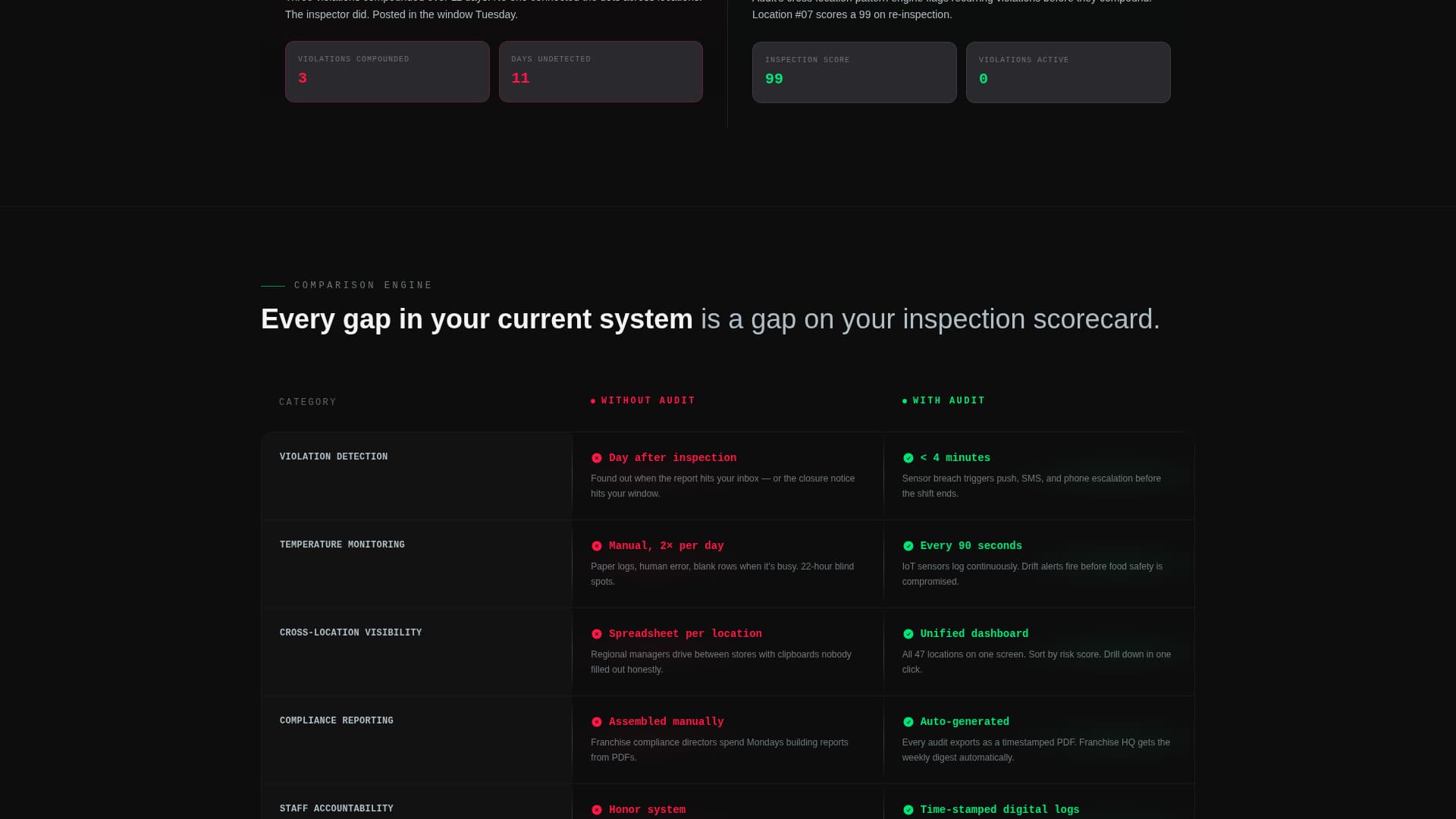Click the VIOLATIONS ACTIVE 0 card
1456x819 pixels.
pyautogui.click(x=1068, y=72)
